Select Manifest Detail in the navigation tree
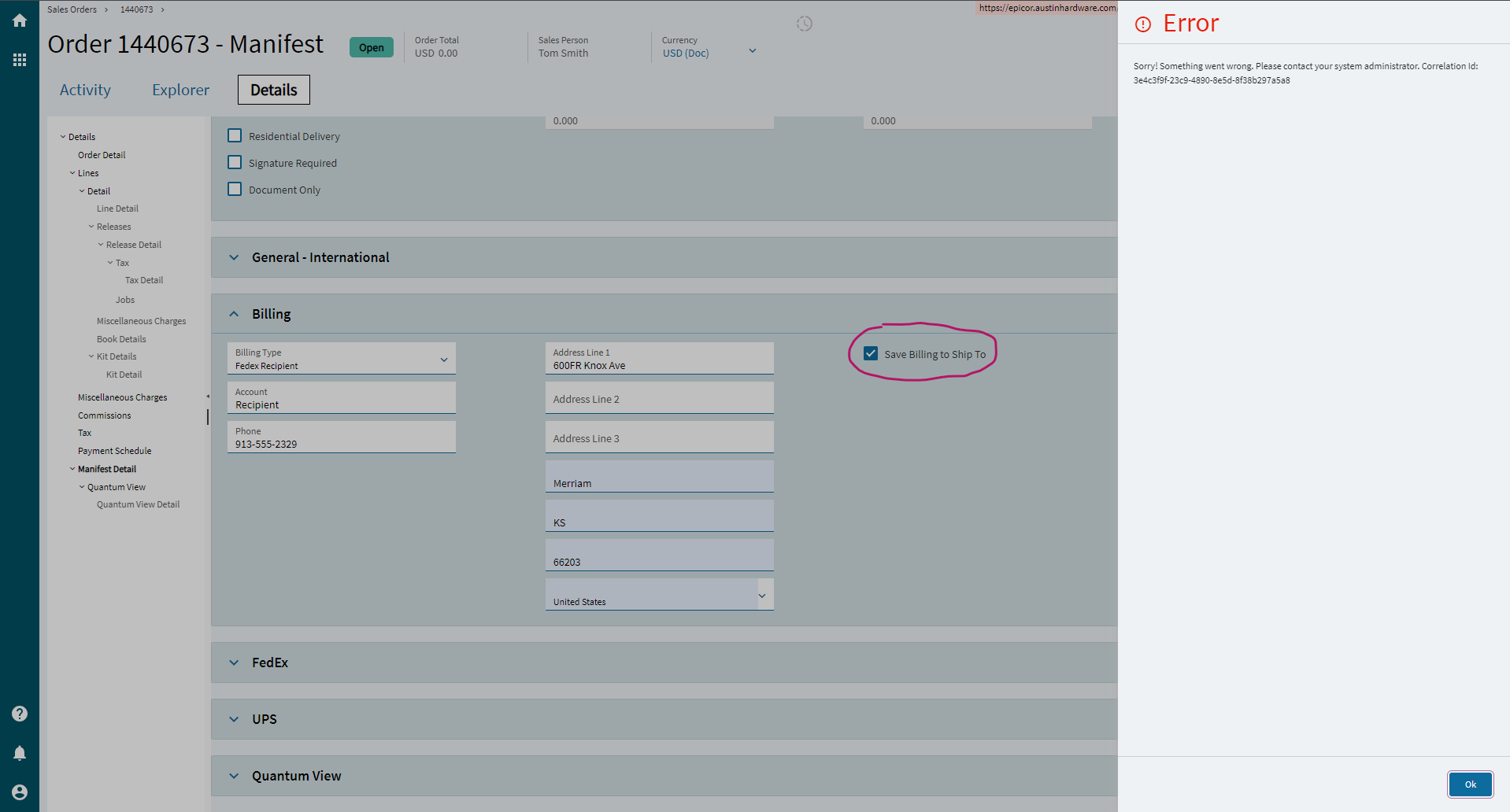Viewport: 1510px width, 812px height. [106, 468]
